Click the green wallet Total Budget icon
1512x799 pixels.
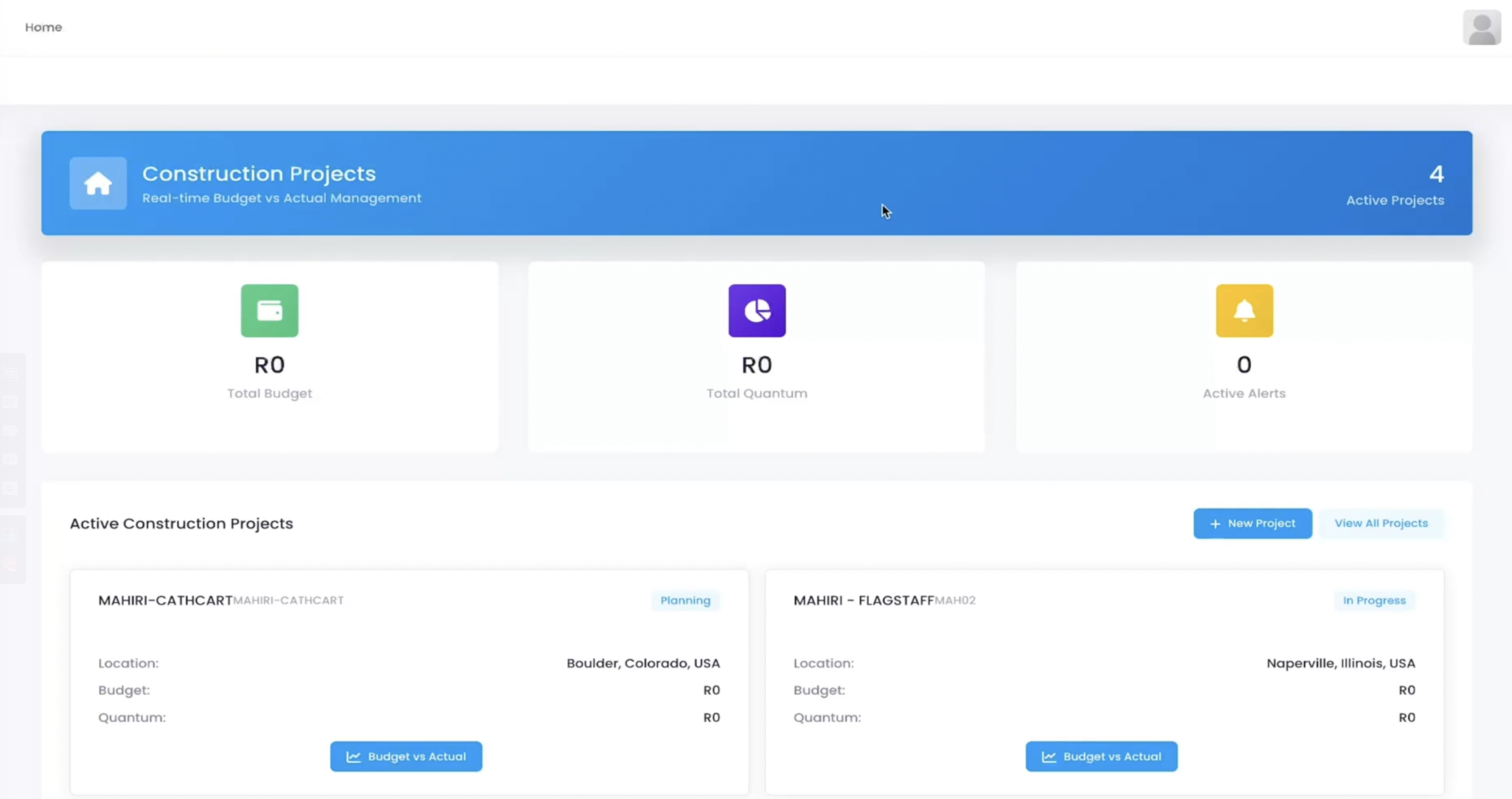(x=270, y=311)
